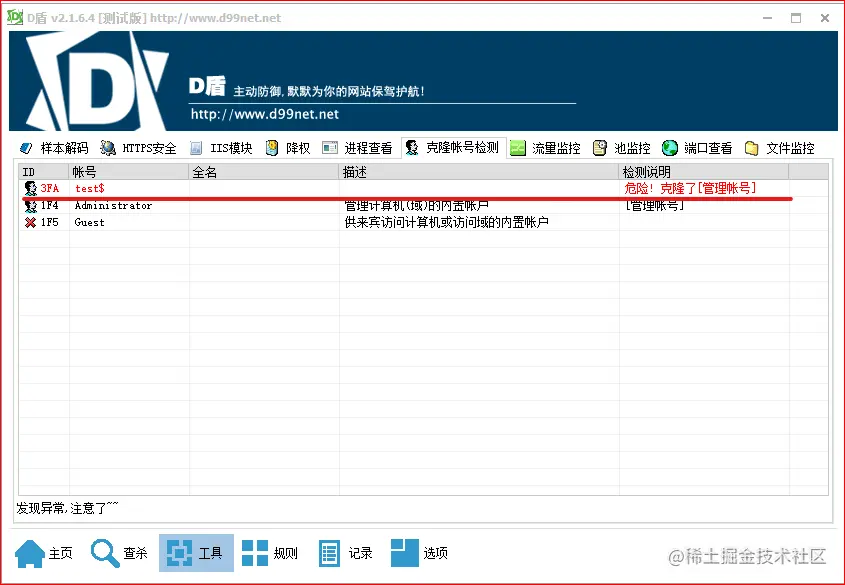This screenshot has height=585, width=845.
Task: Open the 文件监控 file monitor
Action: (x=787, y=146)
